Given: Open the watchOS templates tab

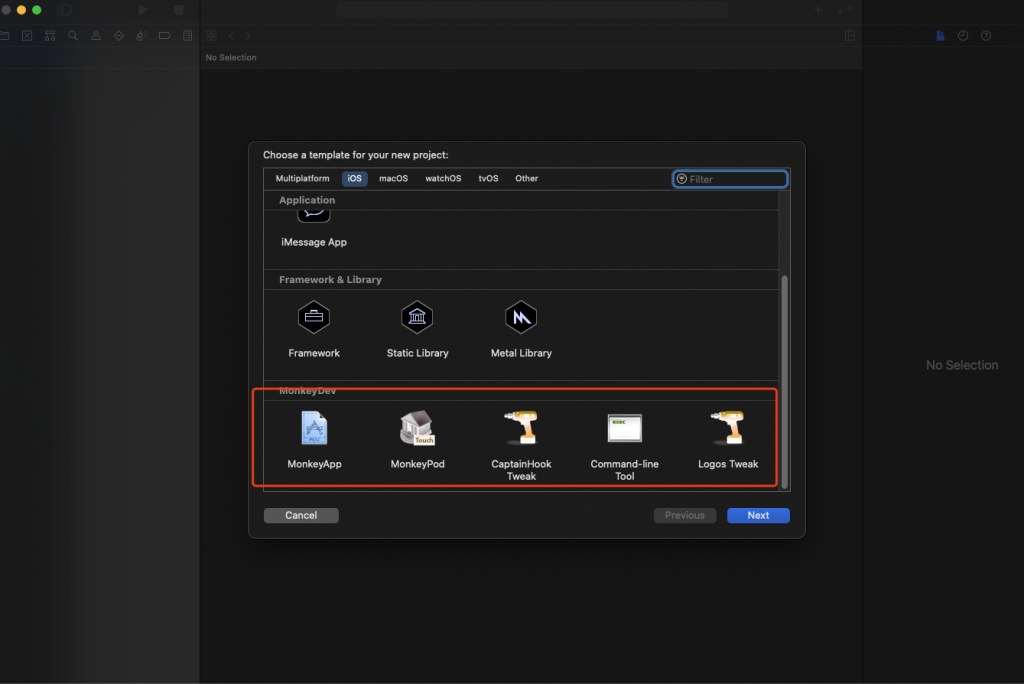Looking at the screenshot, I should 443,179.
